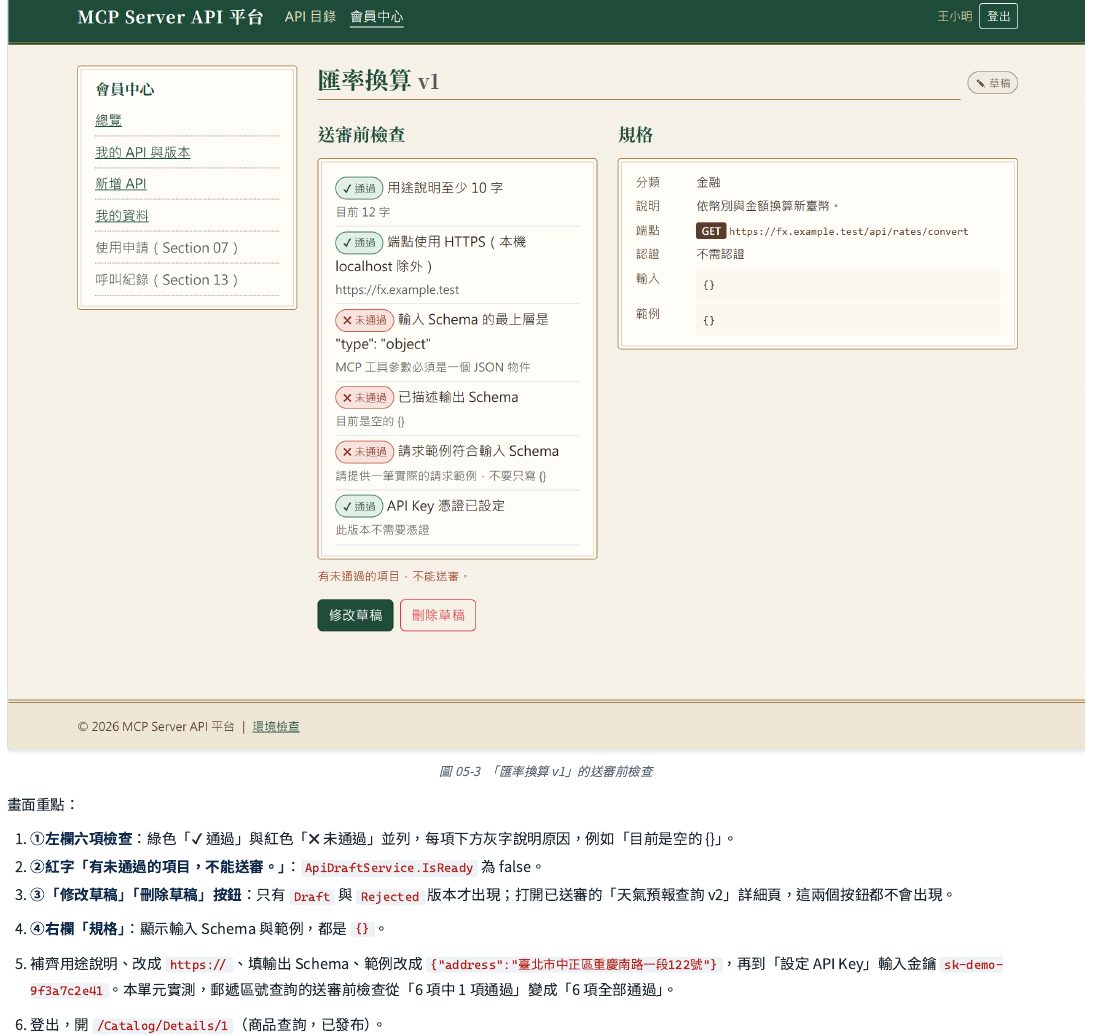Click the MCP Server API 平台 site title

[x=170, y=17]
